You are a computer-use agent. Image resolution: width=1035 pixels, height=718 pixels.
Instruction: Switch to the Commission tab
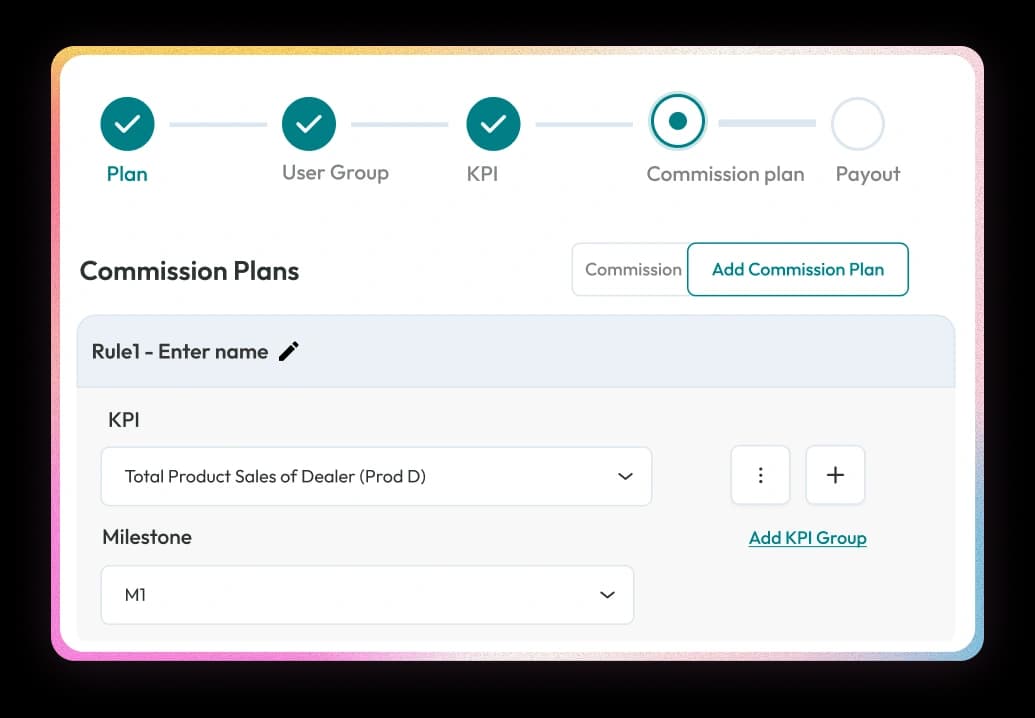tap(632, 269)
